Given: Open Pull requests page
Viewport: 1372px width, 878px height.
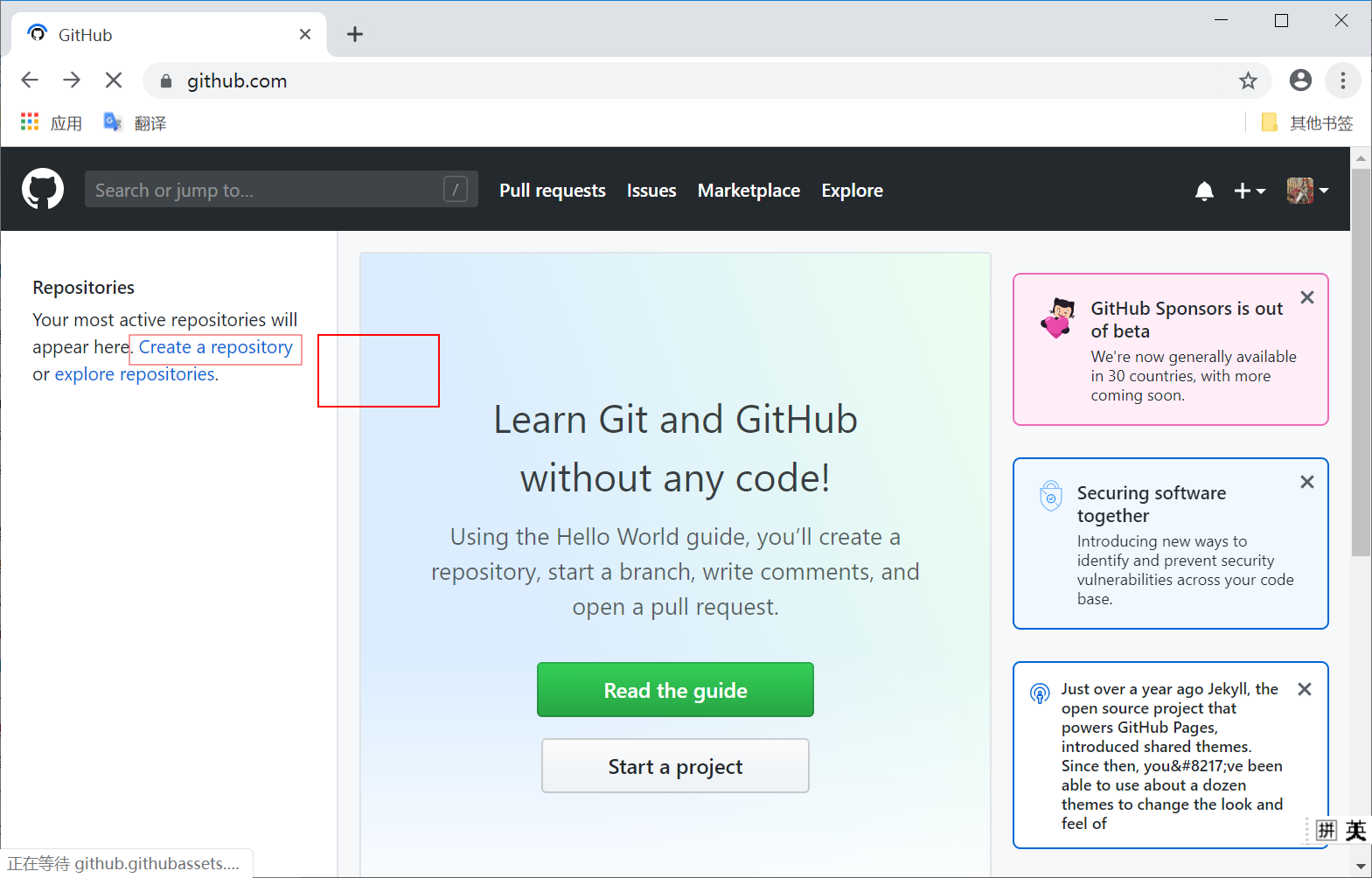Looking at the screenshot, I should (x=553, y=191).
